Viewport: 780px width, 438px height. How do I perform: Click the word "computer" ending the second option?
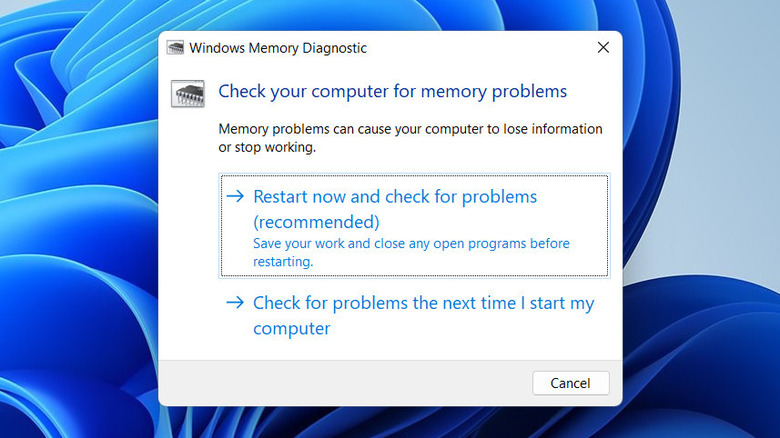click(x=291, y=328)
